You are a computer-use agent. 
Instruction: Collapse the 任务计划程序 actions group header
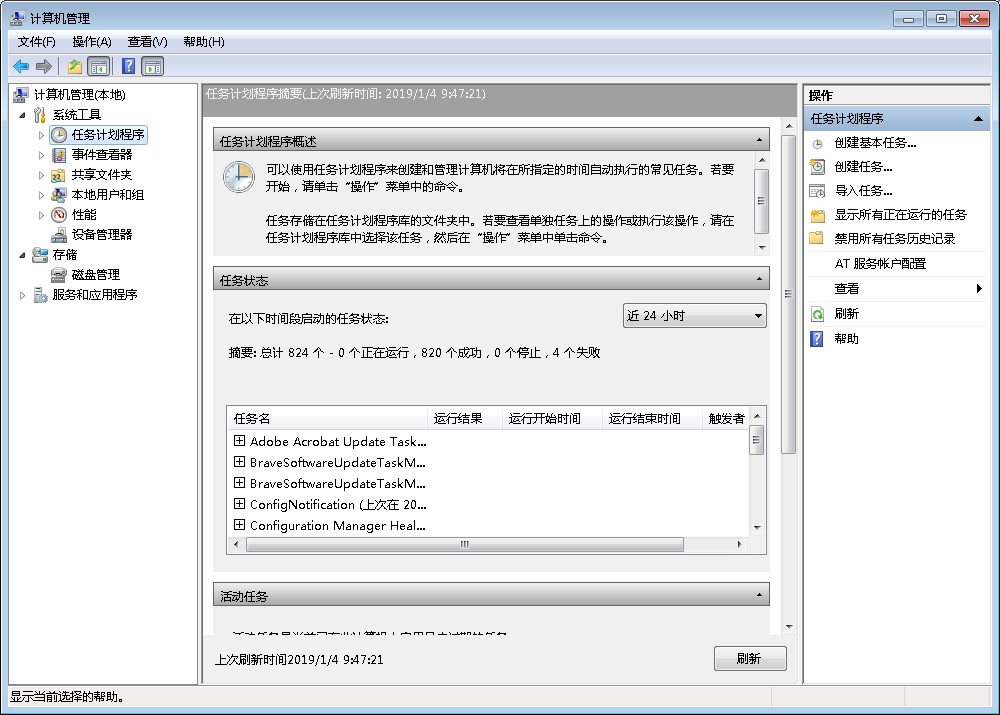coord(978,119)
